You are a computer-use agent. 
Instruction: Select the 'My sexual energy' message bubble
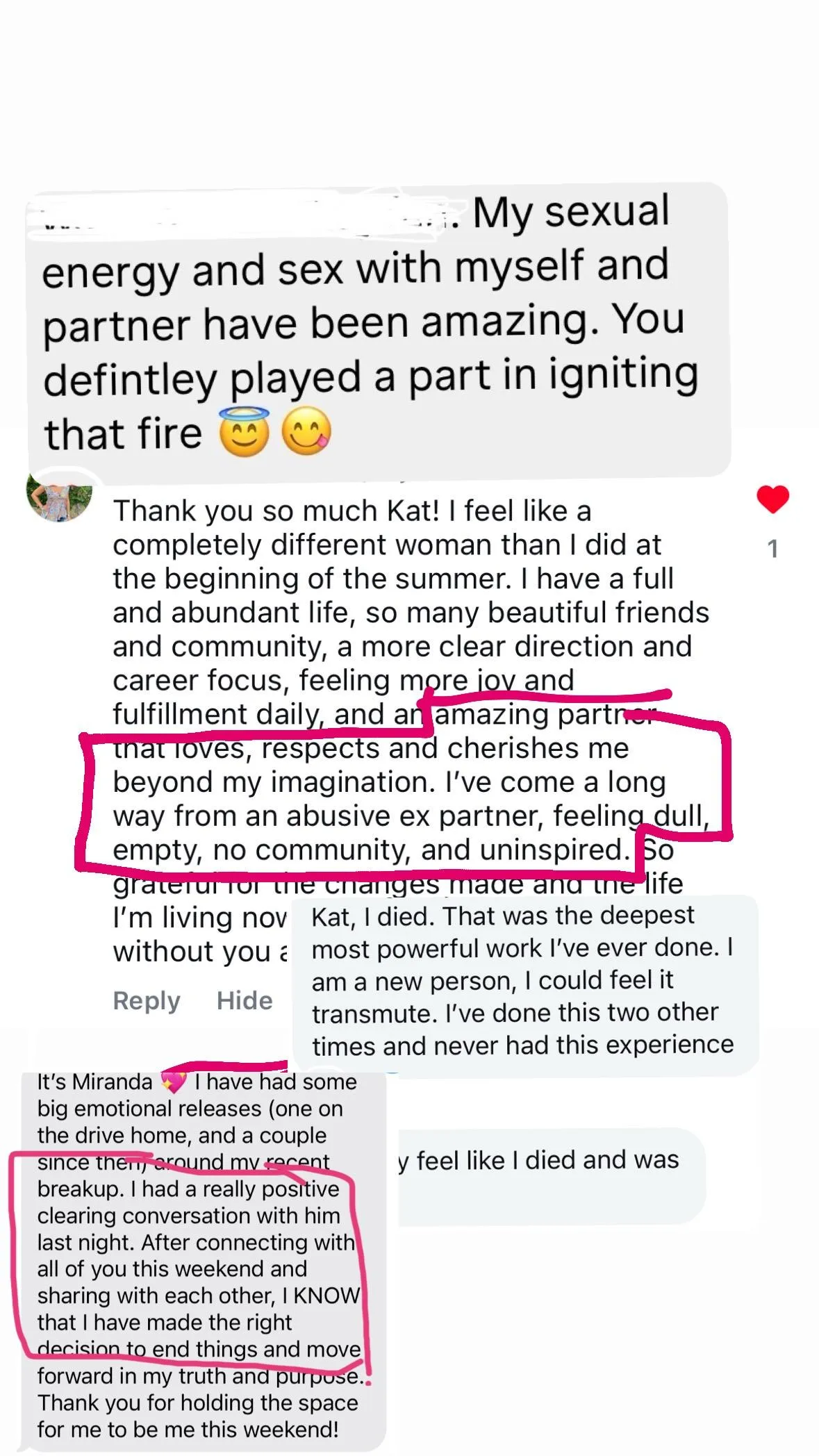379,330
